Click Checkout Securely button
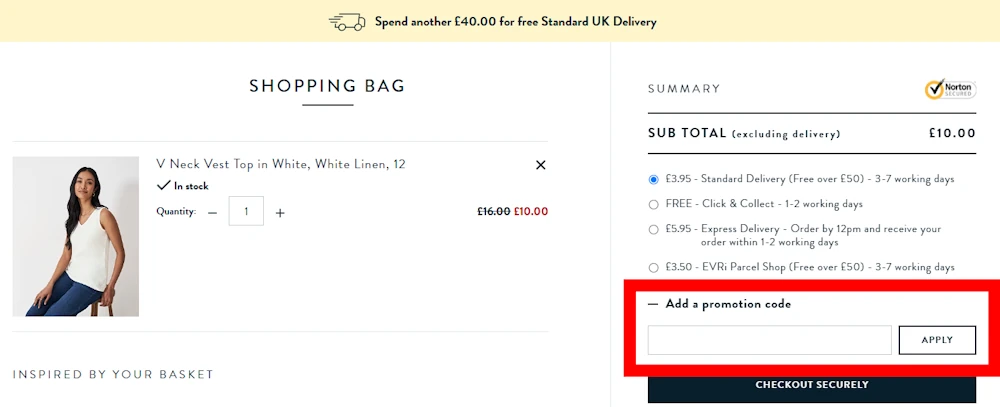The image size is (1000, 407). pos(811,385)
